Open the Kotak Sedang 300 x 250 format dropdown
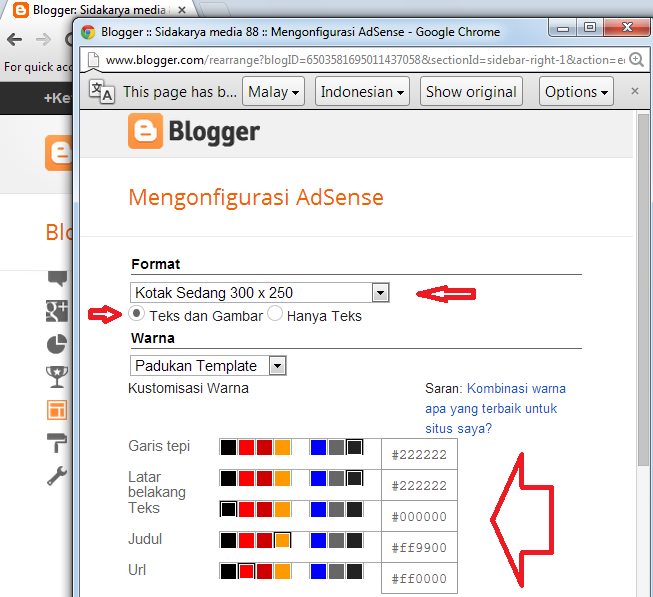The height and width of the screenshot is (597, 653). point(259,293)
